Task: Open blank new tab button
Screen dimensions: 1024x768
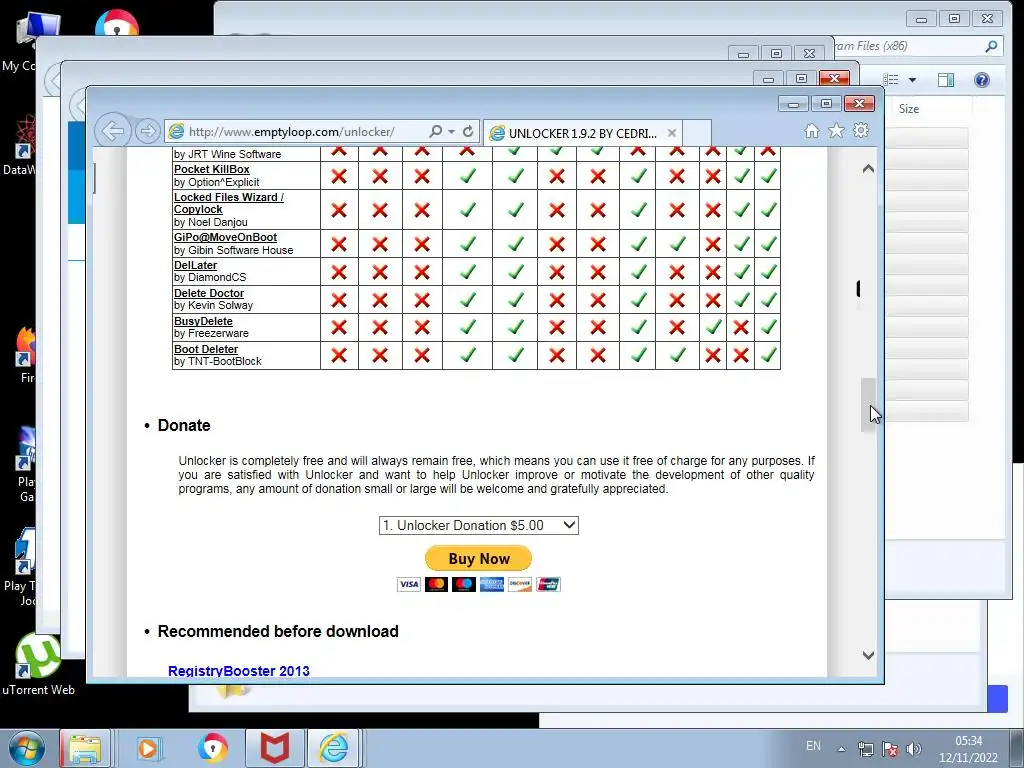Action: [x=697, y=133]
